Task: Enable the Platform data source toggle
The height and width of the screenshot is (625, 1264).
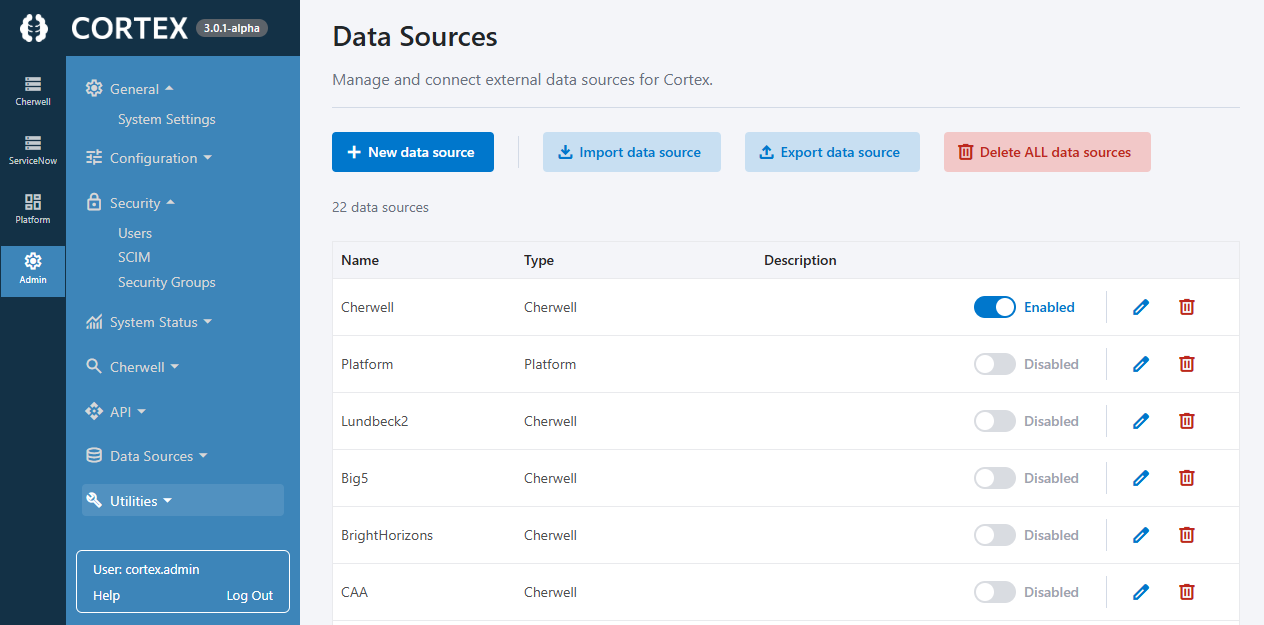Action: (995, 364)
